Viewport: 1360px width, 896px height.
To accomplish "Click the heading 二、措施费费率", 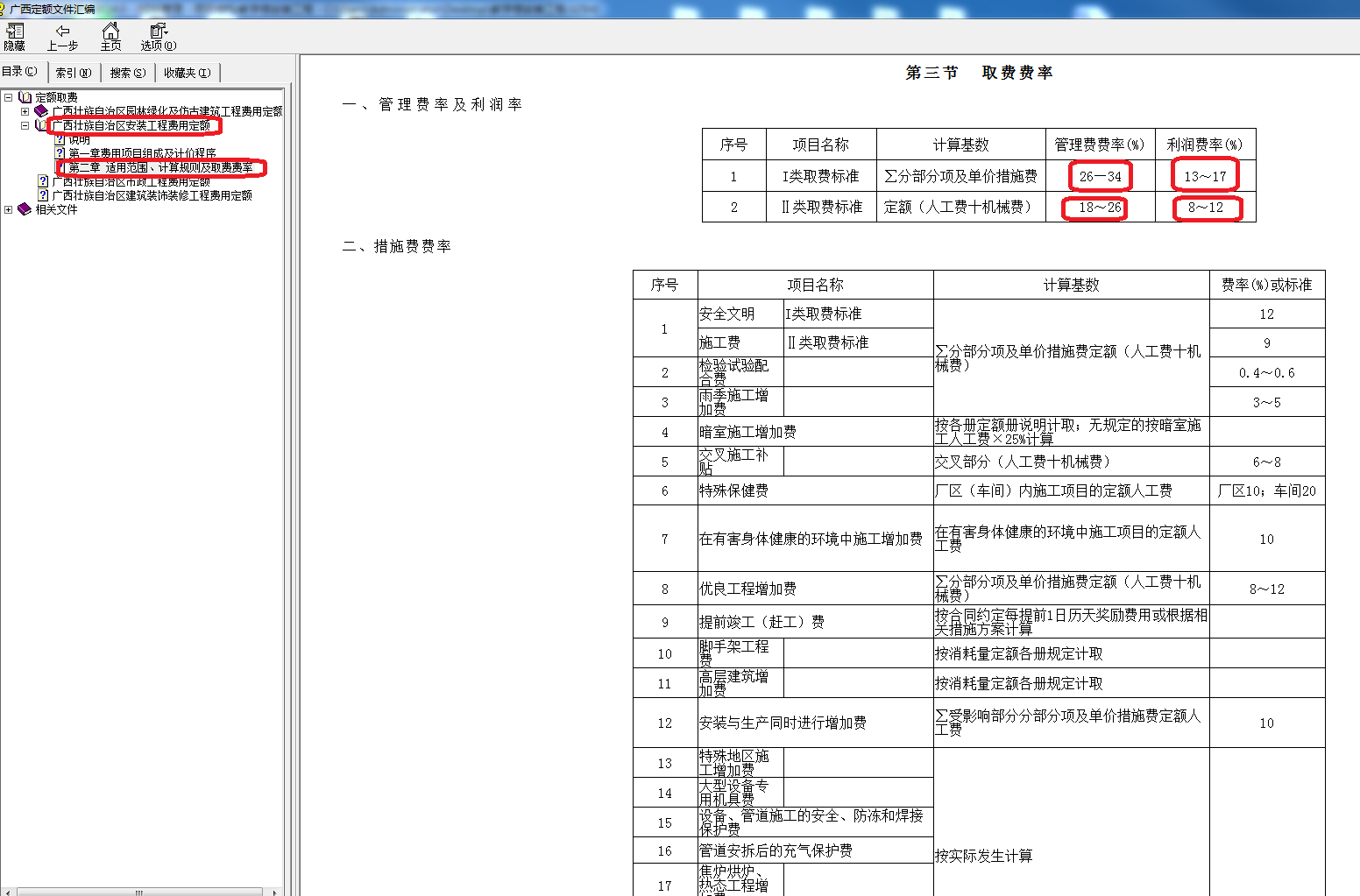I will click(396, 246).
